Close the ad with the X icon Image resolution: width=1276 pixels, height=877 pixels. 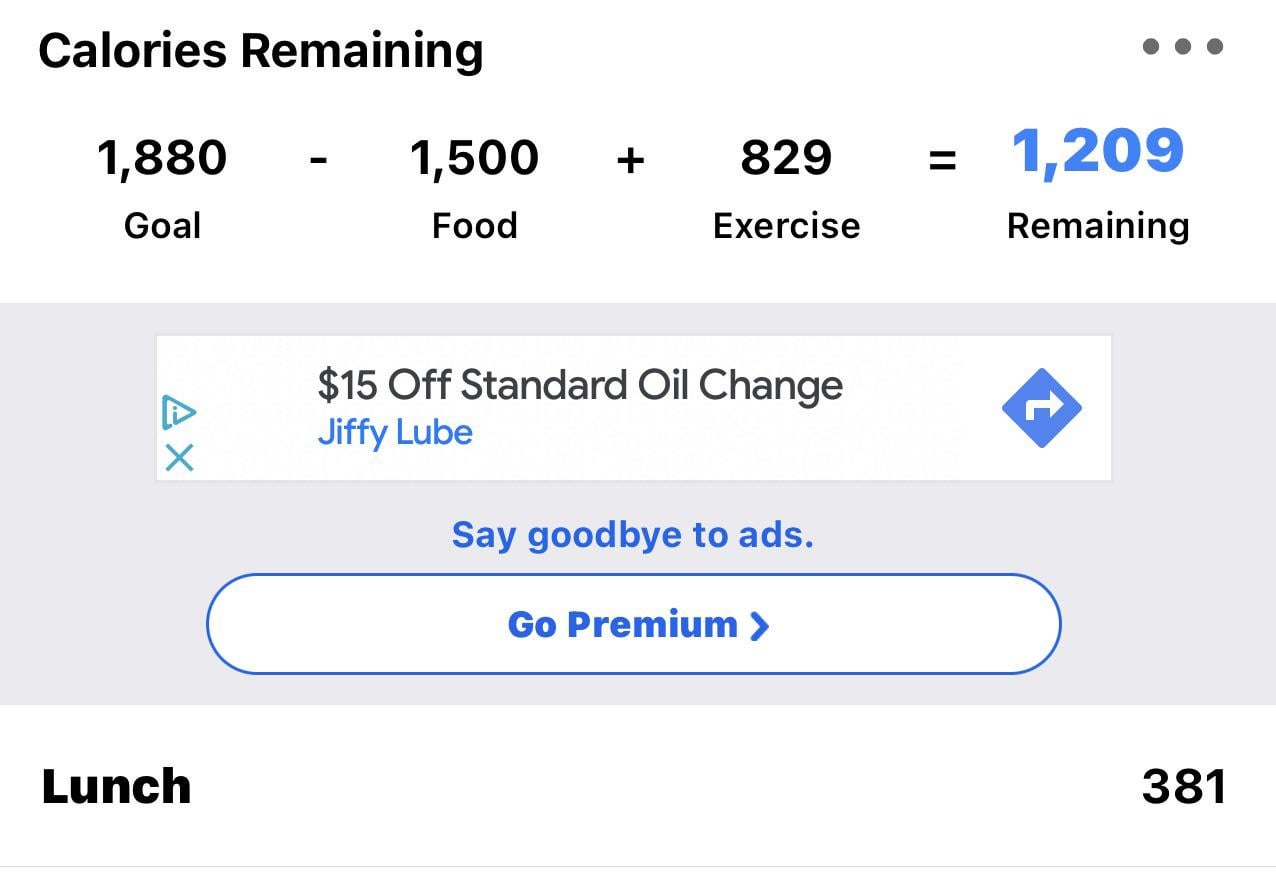coord(179,458)
